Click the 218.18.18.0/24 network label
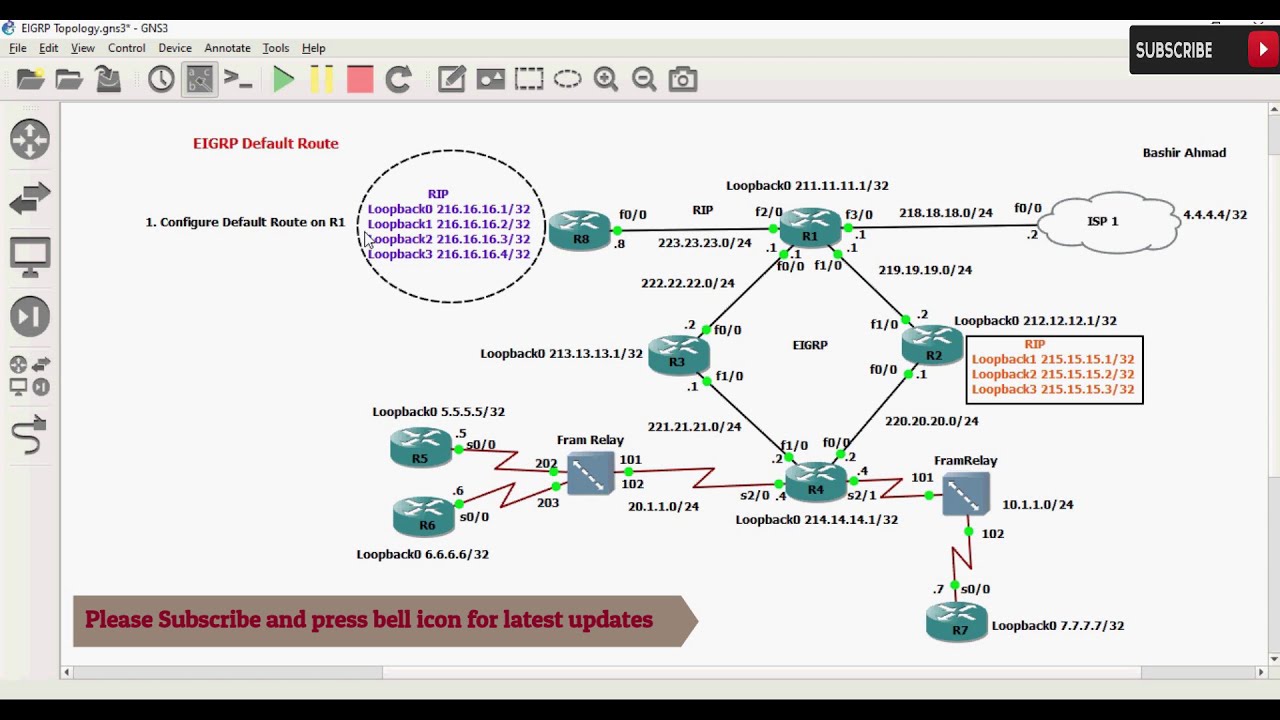The height and width of the screenshot is (720, 1280). tap(946, 213)
